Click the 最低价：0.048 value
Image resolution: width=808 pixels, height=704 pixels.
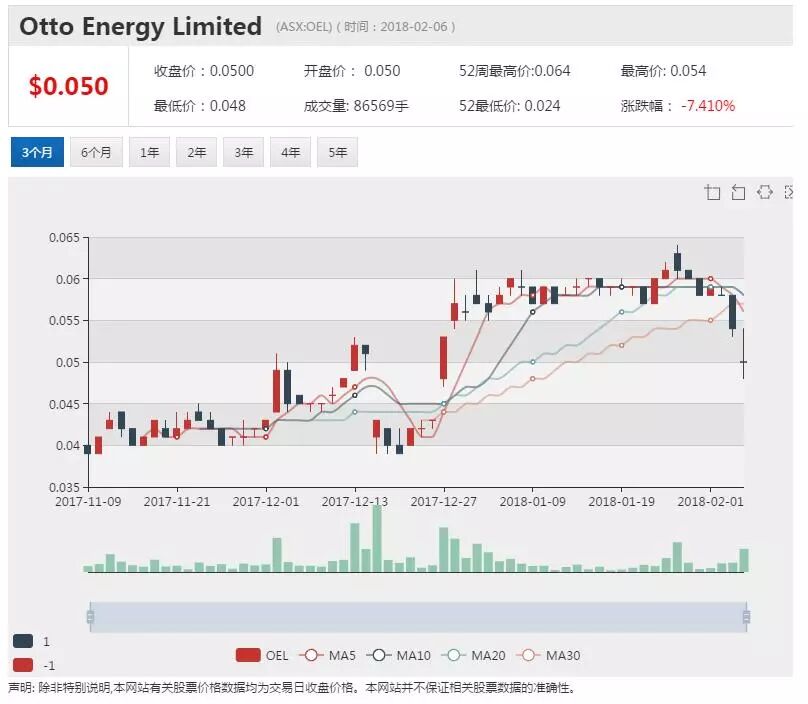tap(200, 106)
